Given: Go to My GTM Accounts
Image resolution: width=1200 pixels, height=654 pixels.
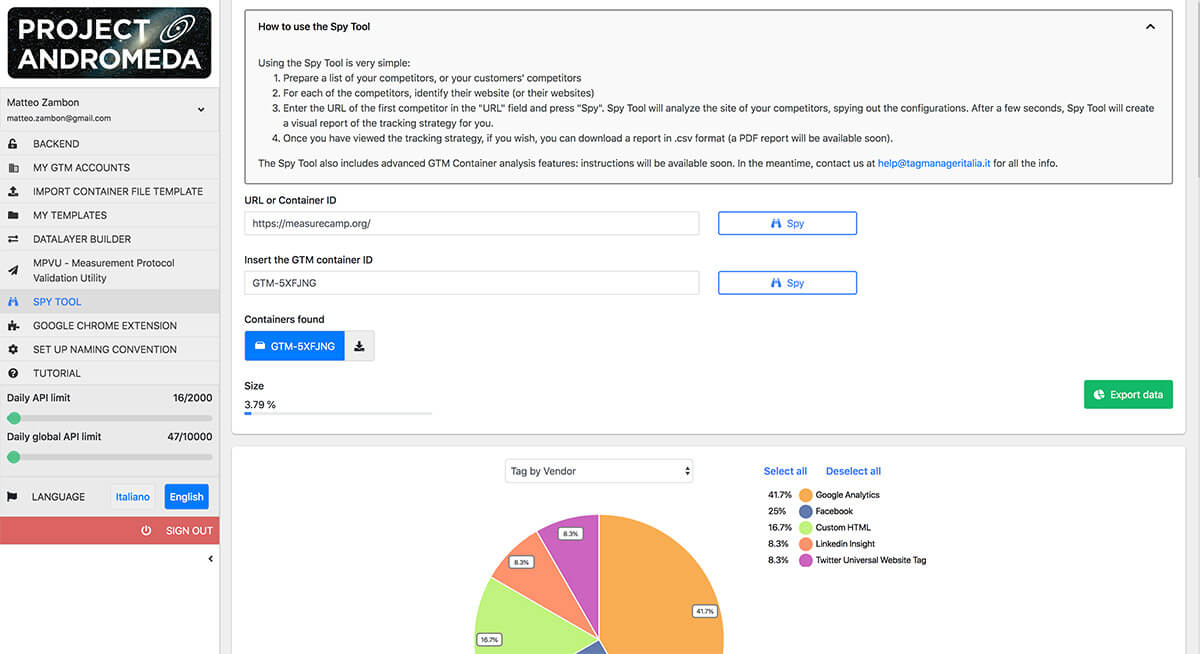Looking at the screenshot, I should (x=109, y=168).
